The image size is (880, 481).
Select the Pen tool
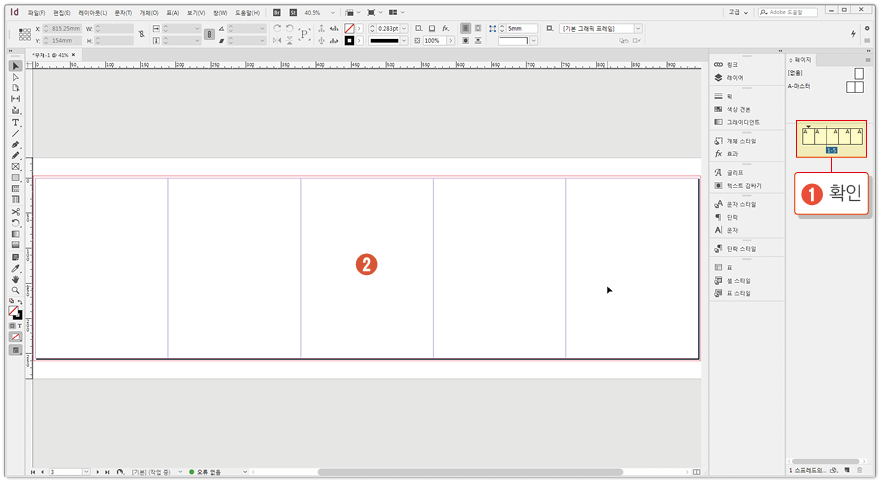point(16,145)
